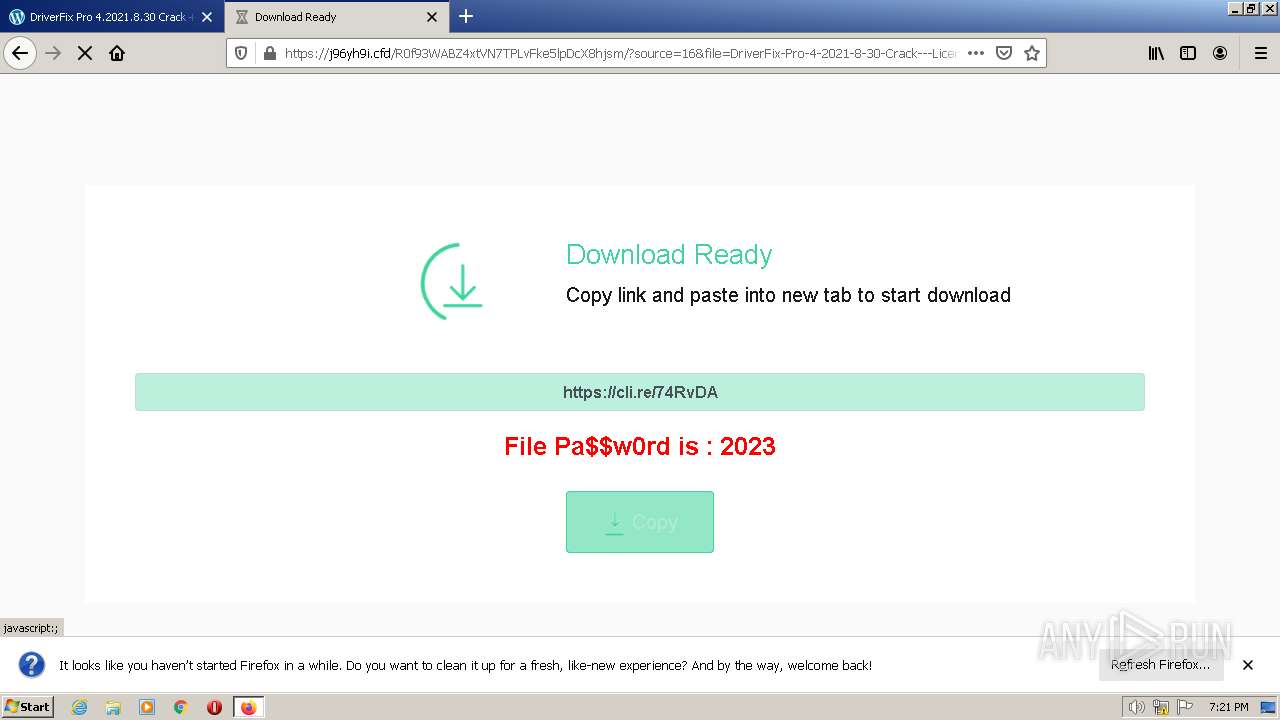Show site security info via padlock icon
This screenshot has width=1280, height=720.
(x=268, y=53)
